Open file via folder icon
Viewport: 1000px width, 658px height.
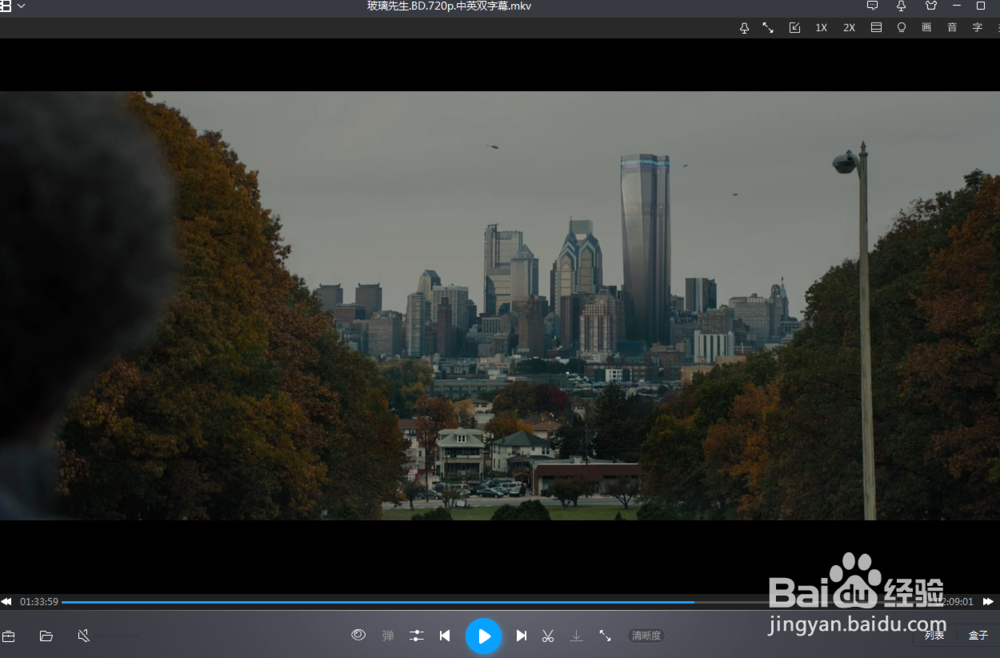pyautogui.click(x=46, y=636)
